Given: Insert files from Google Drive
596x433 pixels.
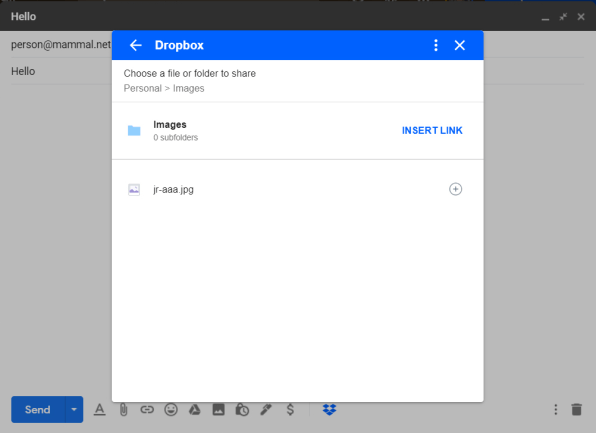Looking at the screenshot, I should pos(195,409).
